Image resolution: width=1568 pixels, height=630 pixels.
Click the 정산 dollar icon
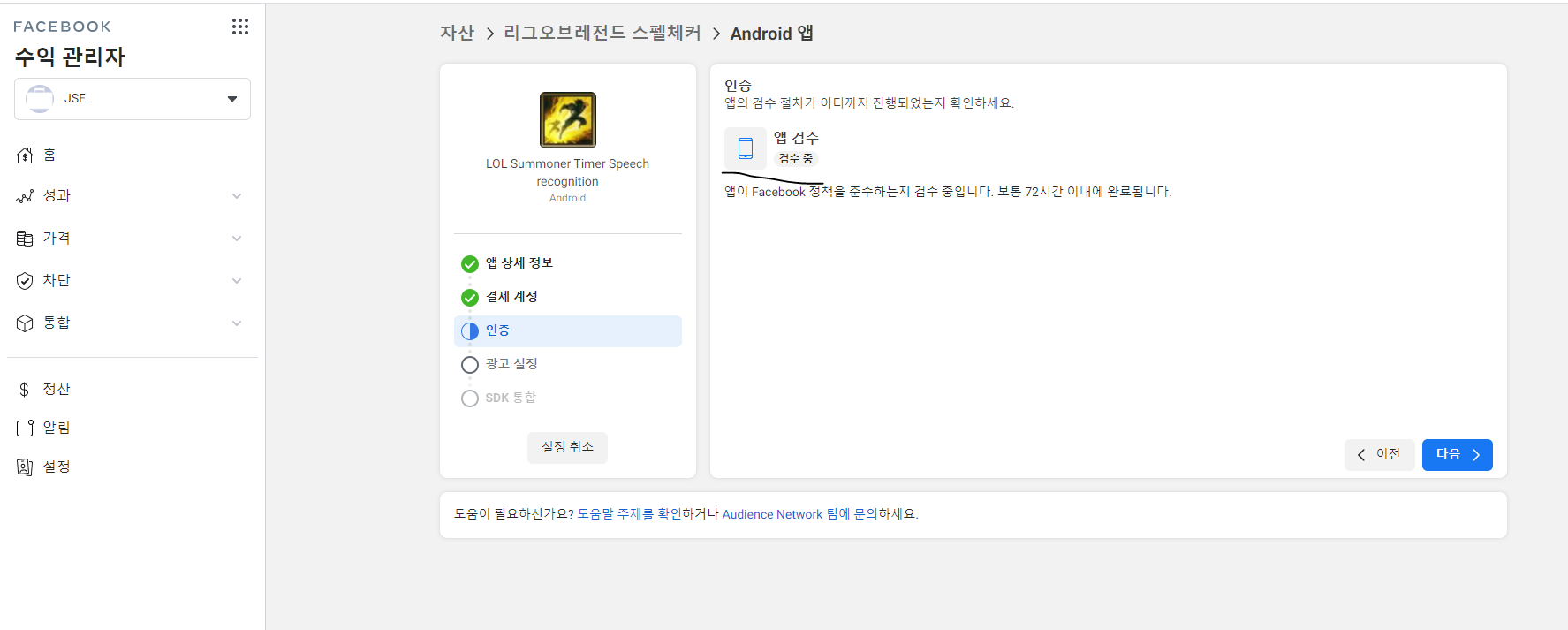pyautogui.click(x=25, y=390)
